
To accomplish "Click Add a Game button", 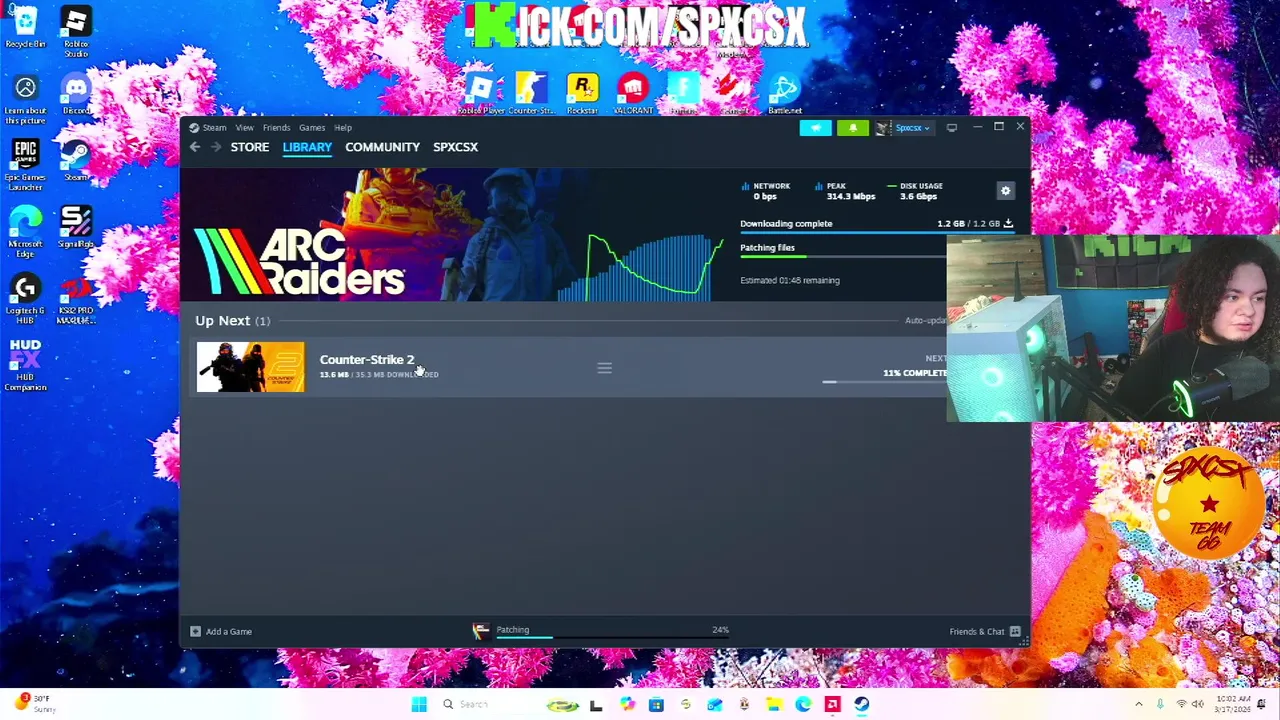I will point(221,632).
